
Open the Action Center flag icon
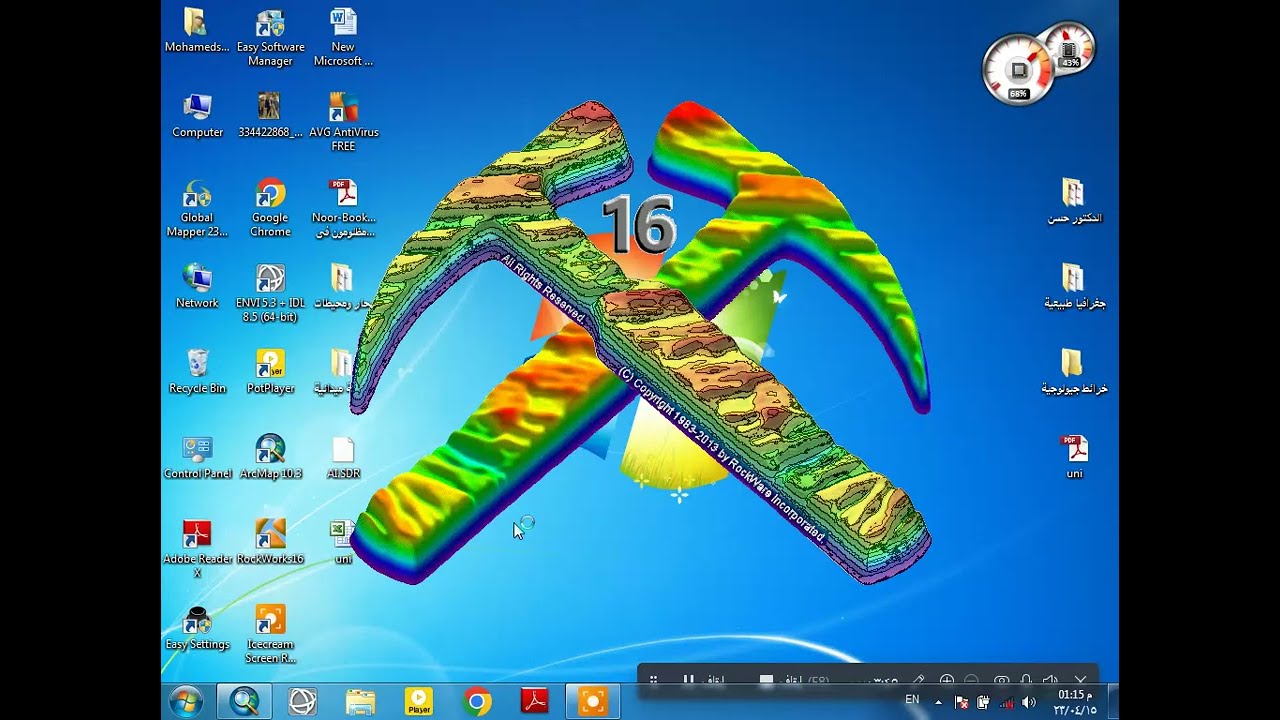961,702
